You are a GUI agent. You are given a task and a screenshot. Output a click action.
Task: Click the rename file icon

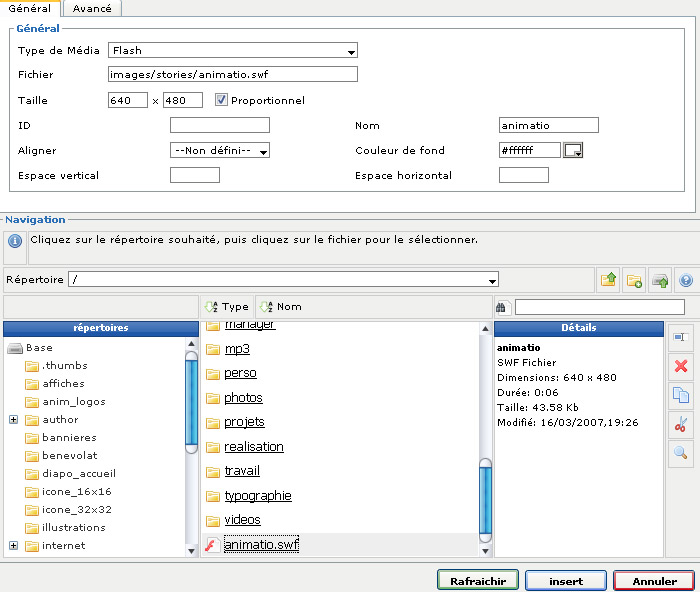pyautogui.click(x=681, y=339)
